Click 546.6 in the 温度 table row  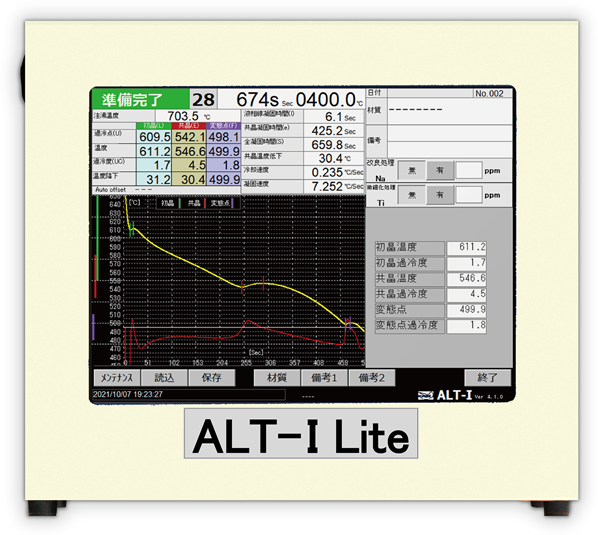coord(189,151)
